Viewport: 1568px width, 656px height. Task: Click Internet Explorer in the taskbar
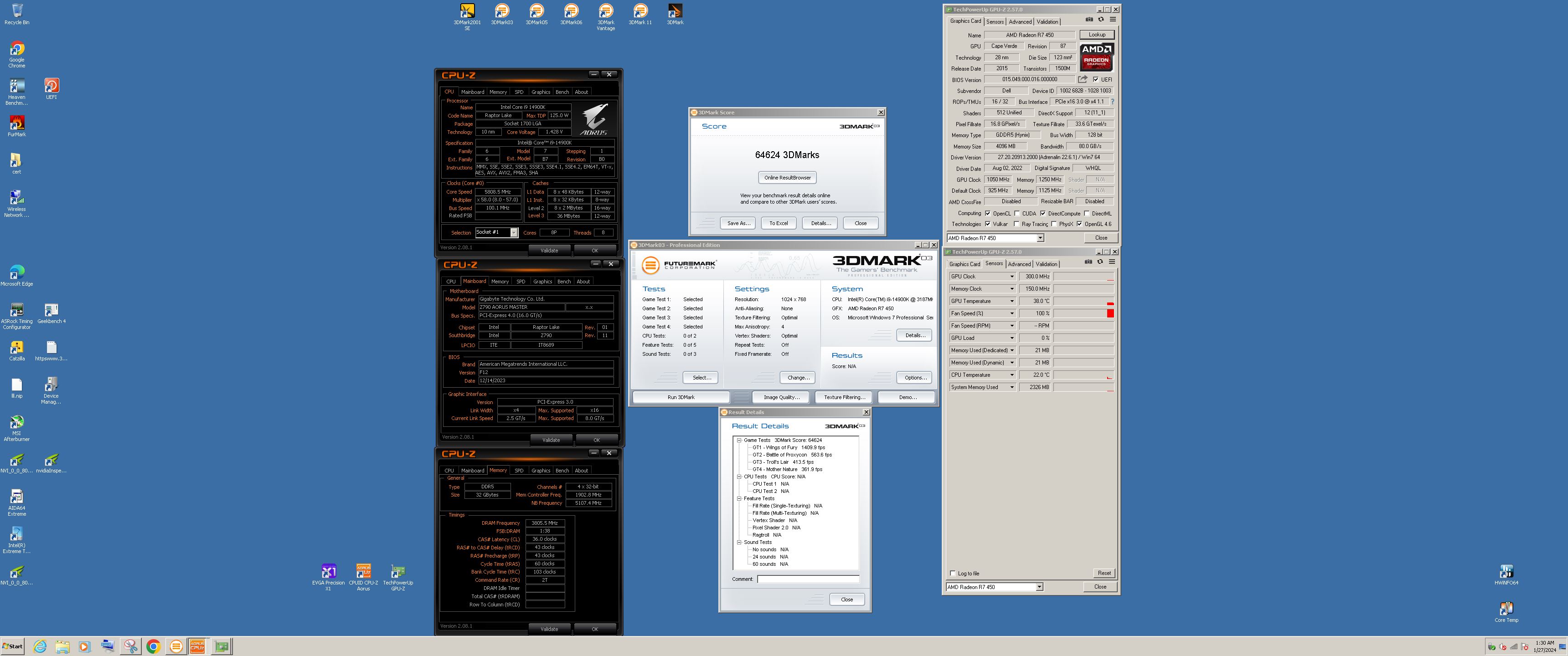coord(40,646)
